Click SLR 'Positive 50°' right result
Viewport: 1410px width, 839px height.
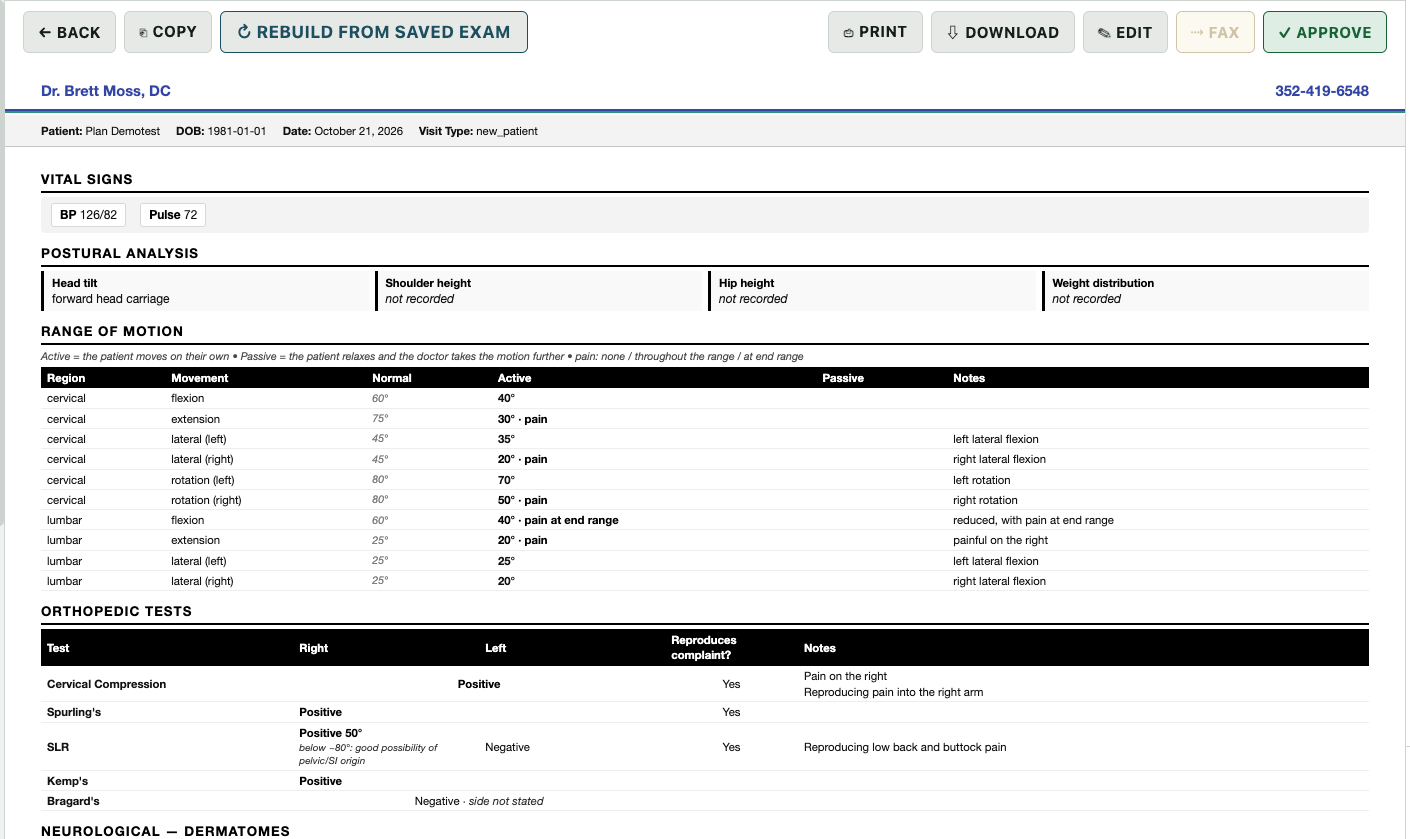(331, 733)
